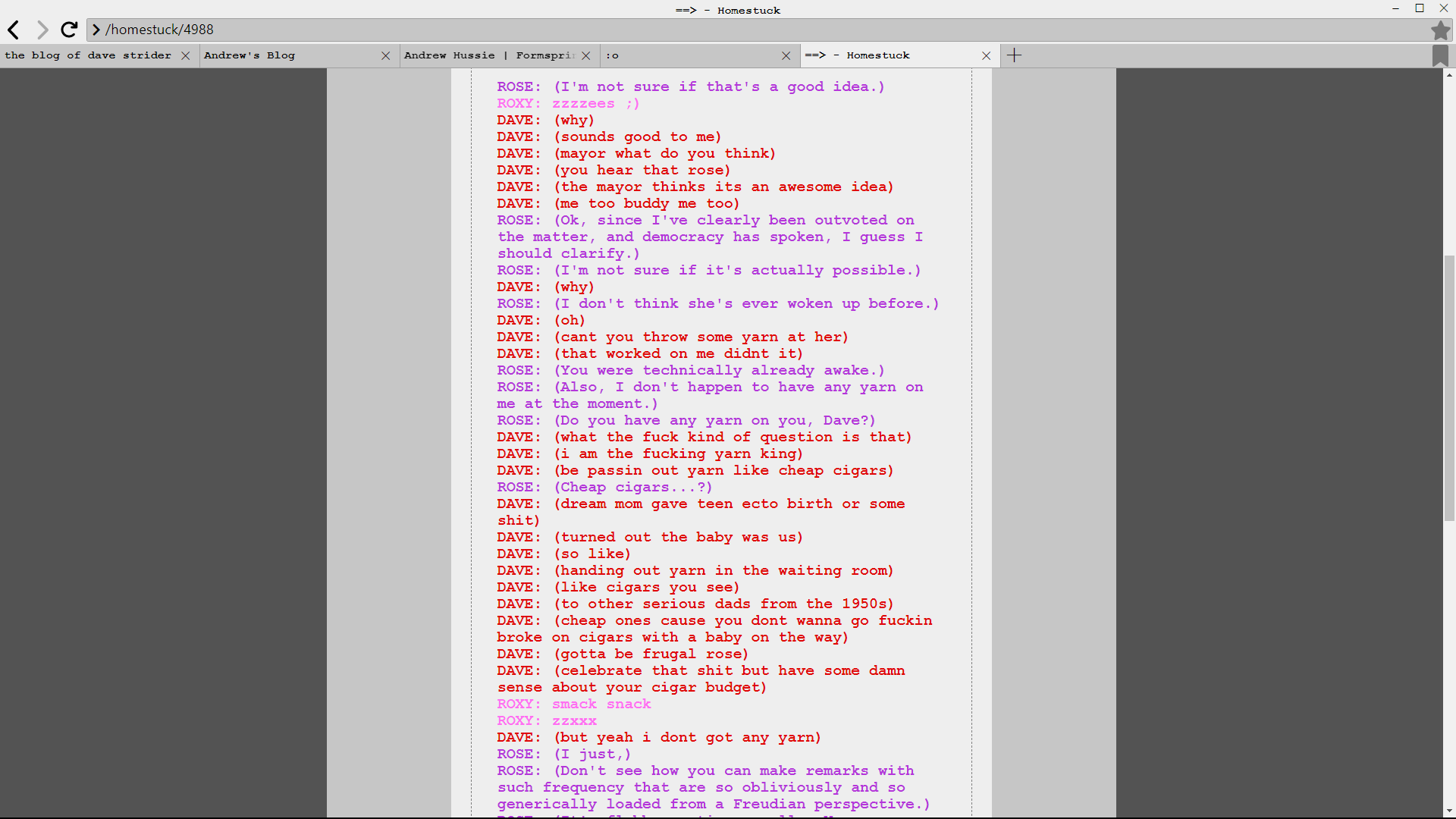The image size is (1456, 819).
Task: Click the forward navigation arrow
Action: [x=42, y=30]
